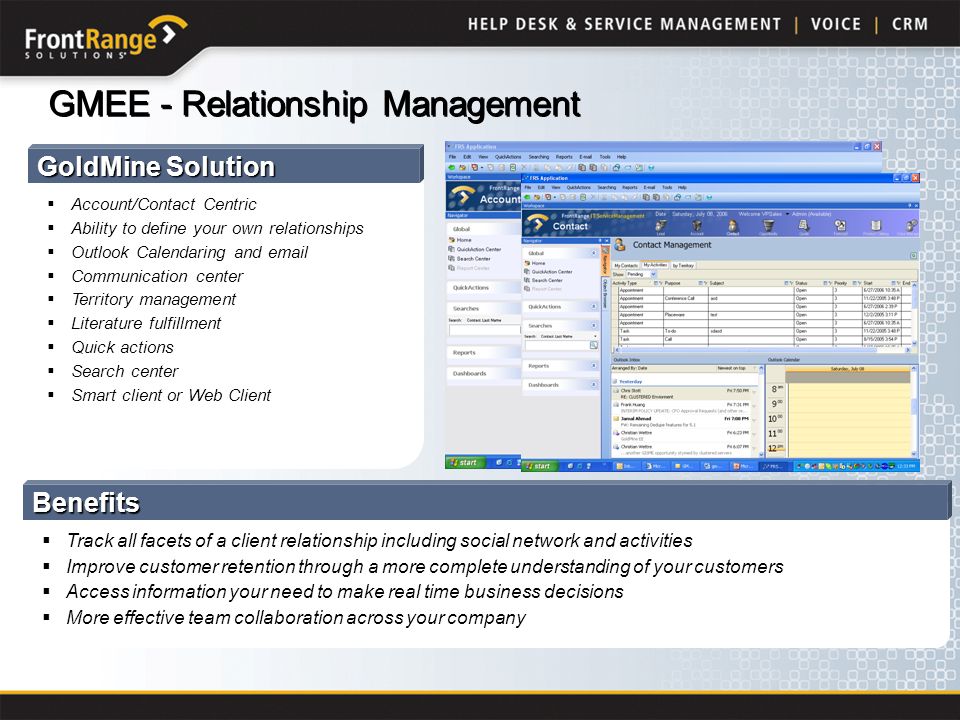
Task: Click the magnifier search button beside the search box
Action: click(593, 345)
